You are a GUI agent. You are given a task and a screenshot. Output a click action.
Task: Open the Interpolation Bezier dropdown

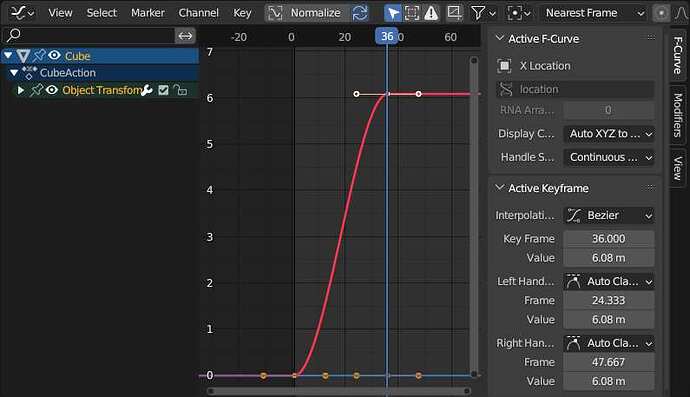(x=609, y=216)
